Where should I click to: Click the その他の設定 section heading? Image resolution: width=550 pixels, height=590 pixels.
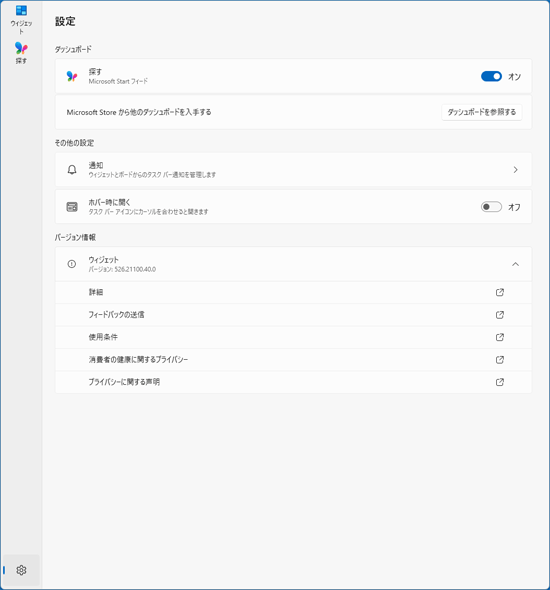pos(74,143)
